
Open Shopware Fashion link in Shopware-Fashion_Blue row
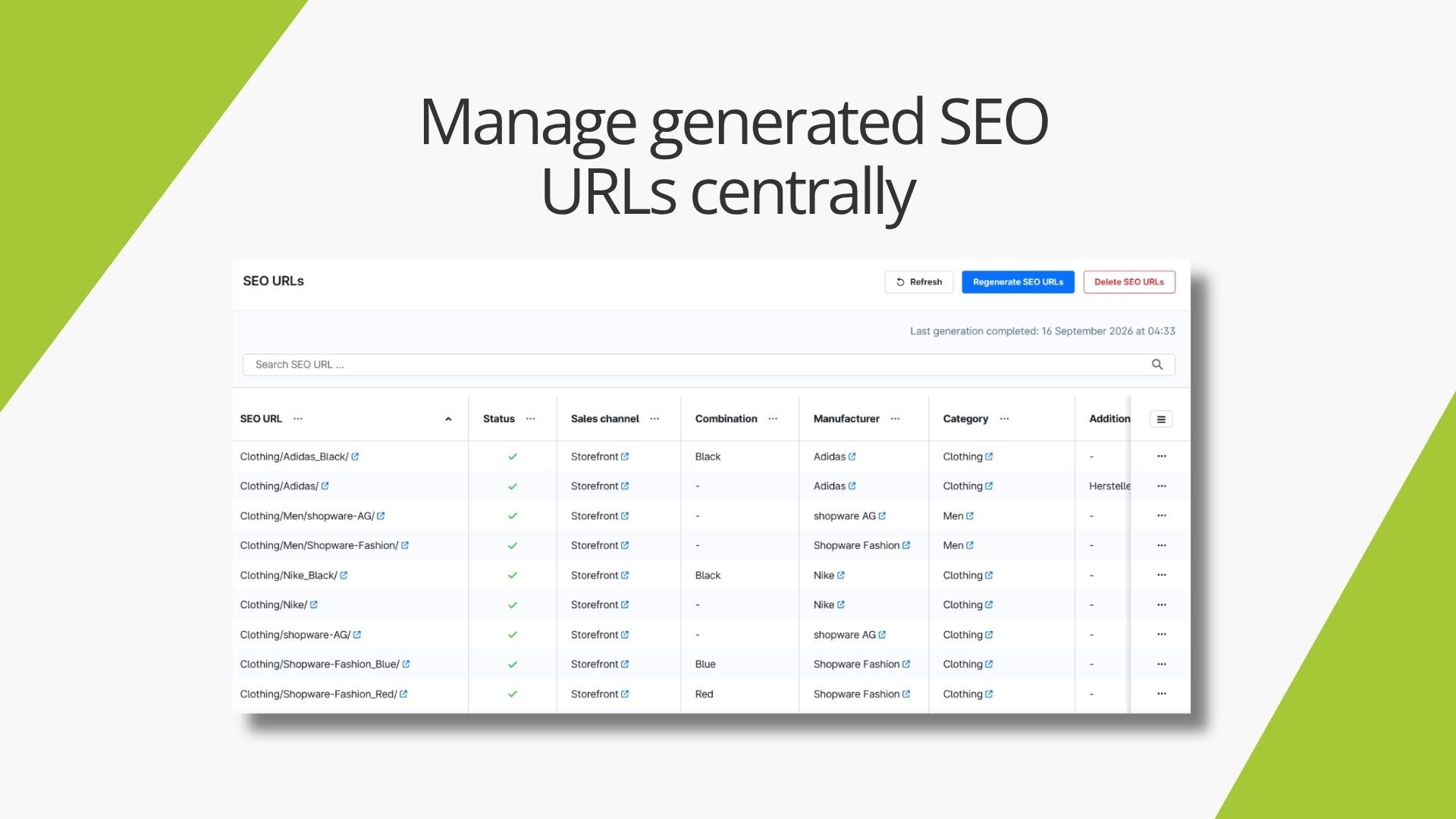point(862,664)
